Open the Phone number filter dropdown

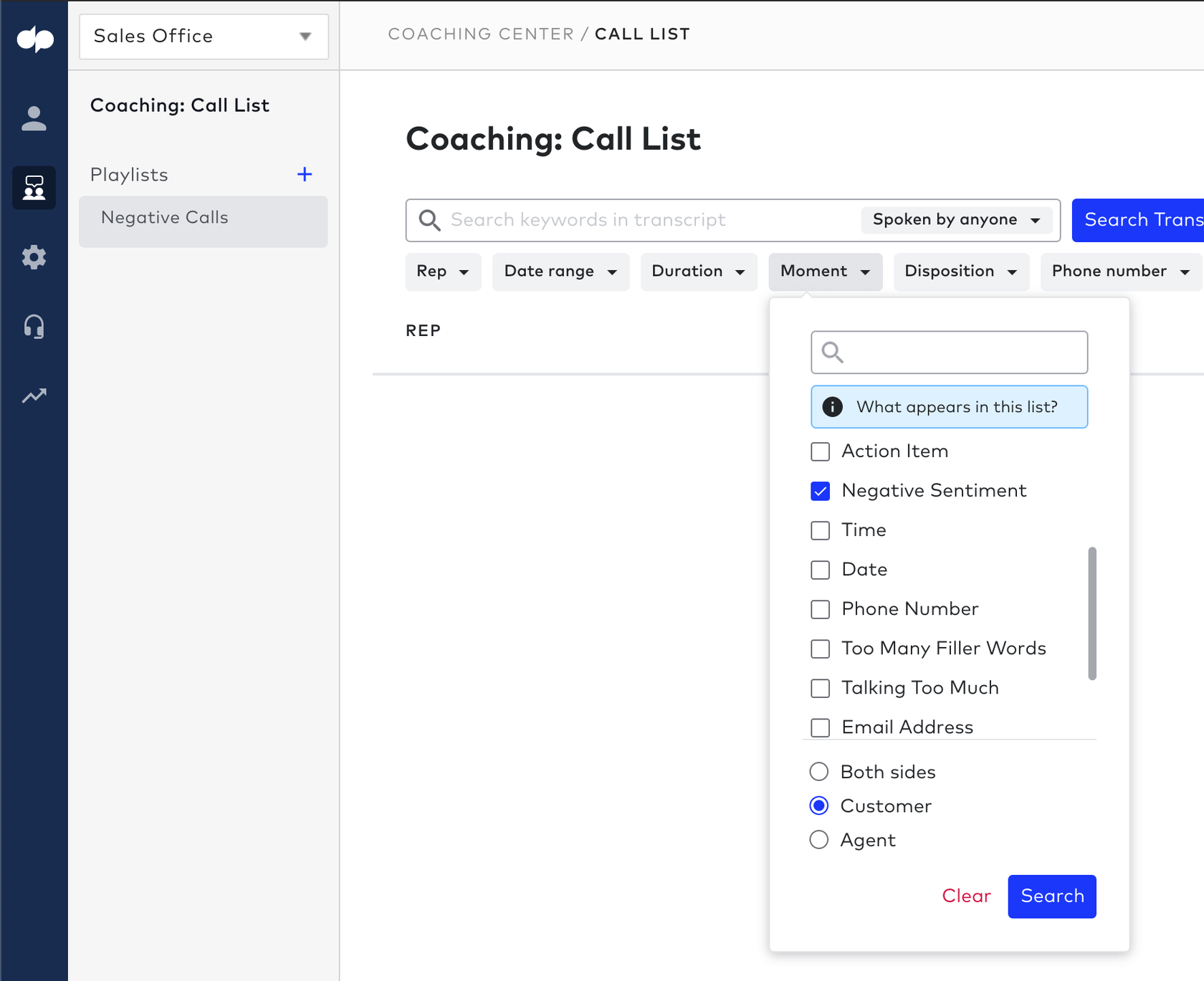1121,272
